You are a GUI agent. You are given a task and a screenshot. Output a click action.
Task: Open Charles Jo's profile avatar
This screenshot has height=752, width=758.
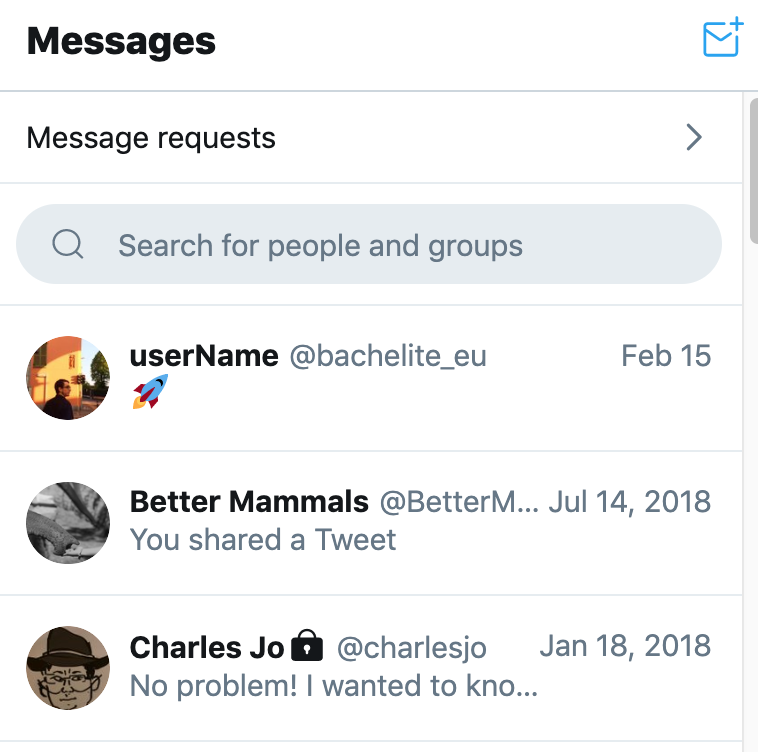68,667
